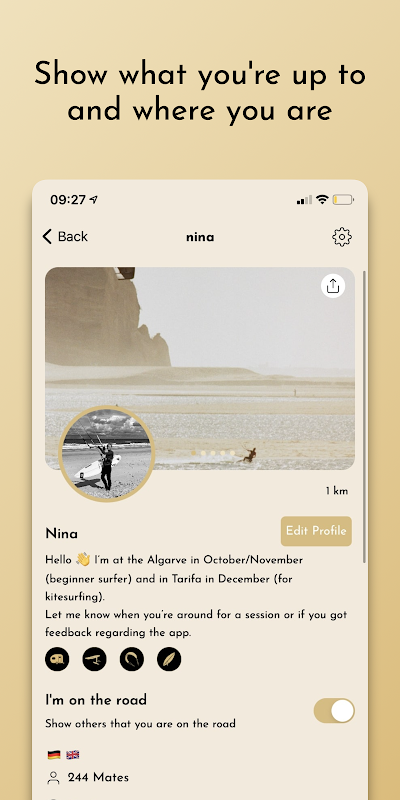Tap the 1 km distance label
The height and width of the screenshot is (800, 400).
point(337,491)
